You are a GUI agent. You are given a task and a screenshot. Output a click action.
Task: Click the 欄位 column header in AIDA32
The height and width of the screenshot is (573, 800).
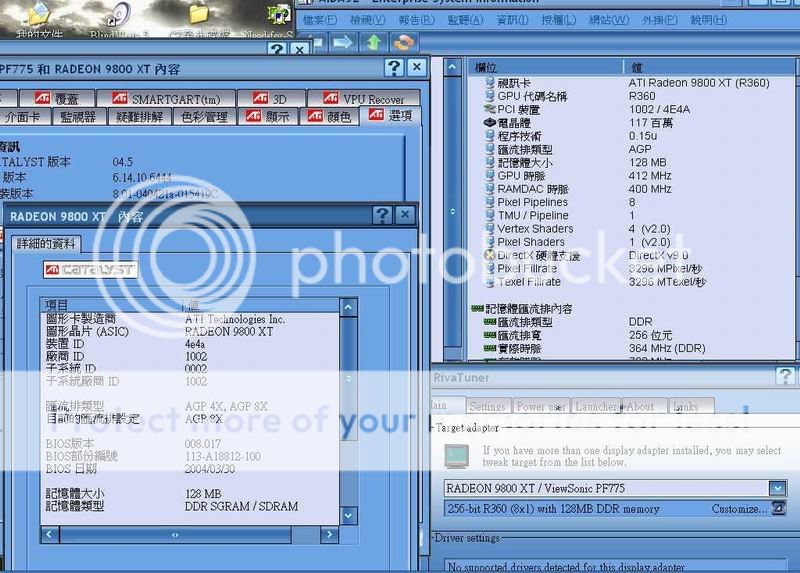pos(545,67)
